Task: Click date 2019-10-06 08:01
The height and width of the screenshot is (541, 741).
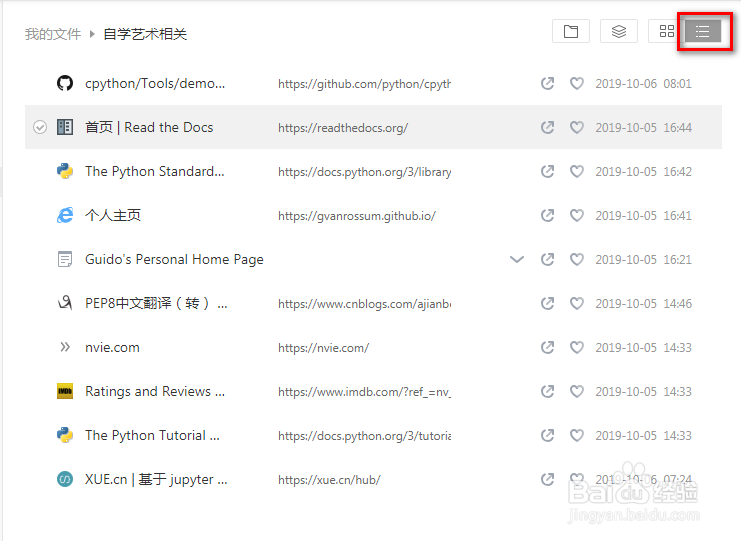Action: coord(643,84)
